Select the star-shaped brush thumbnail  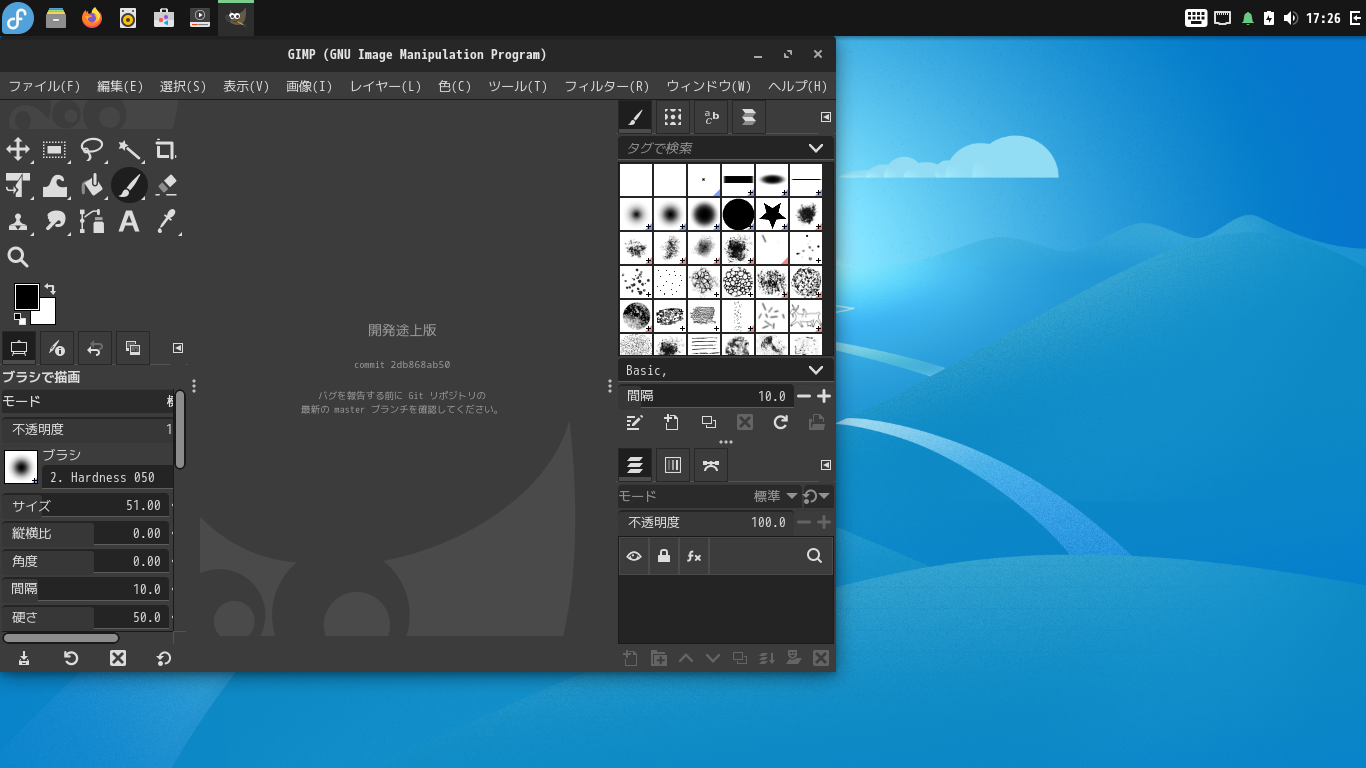772,214
